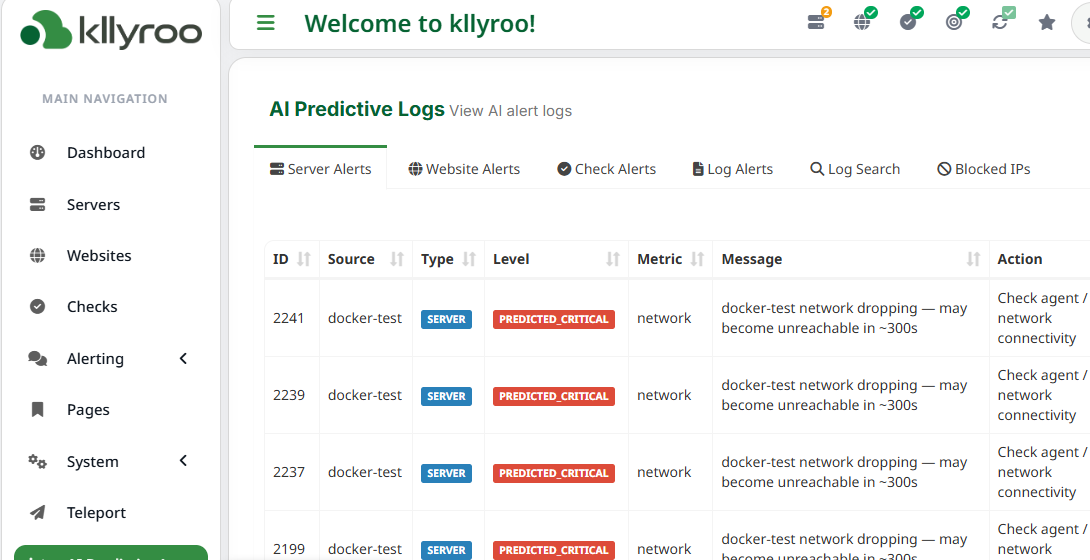
Task: Click the Action column header
Action: [x=1020, y=259]
